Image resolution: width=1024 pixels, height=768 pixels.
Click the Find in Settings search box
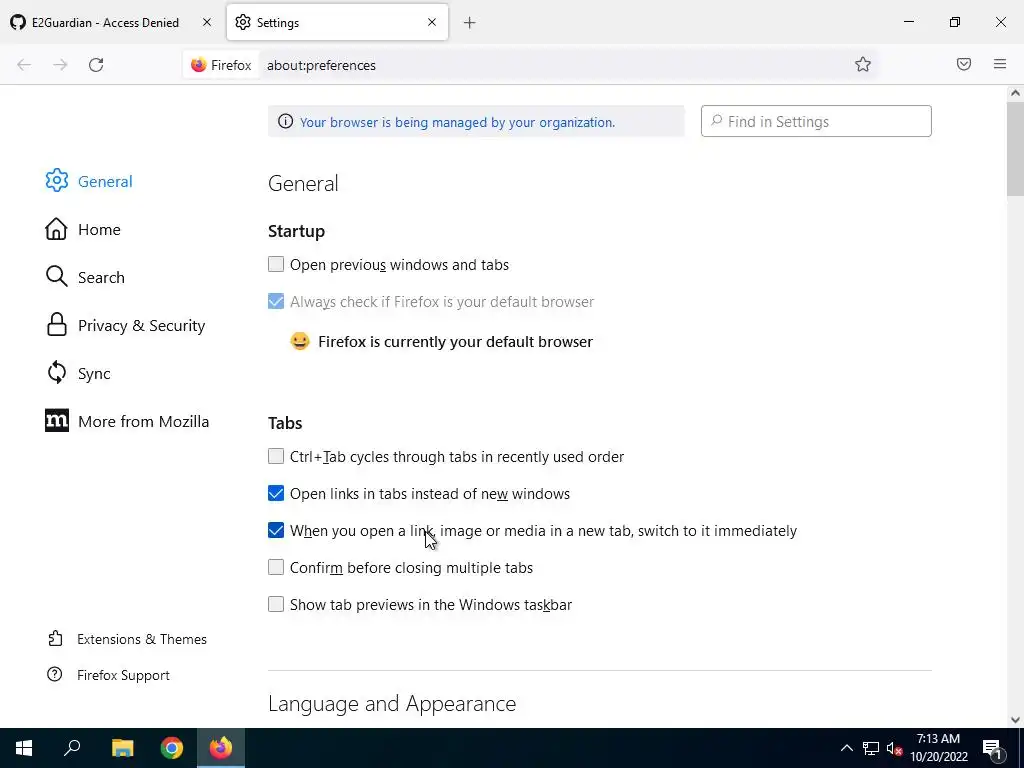(816, 121)
